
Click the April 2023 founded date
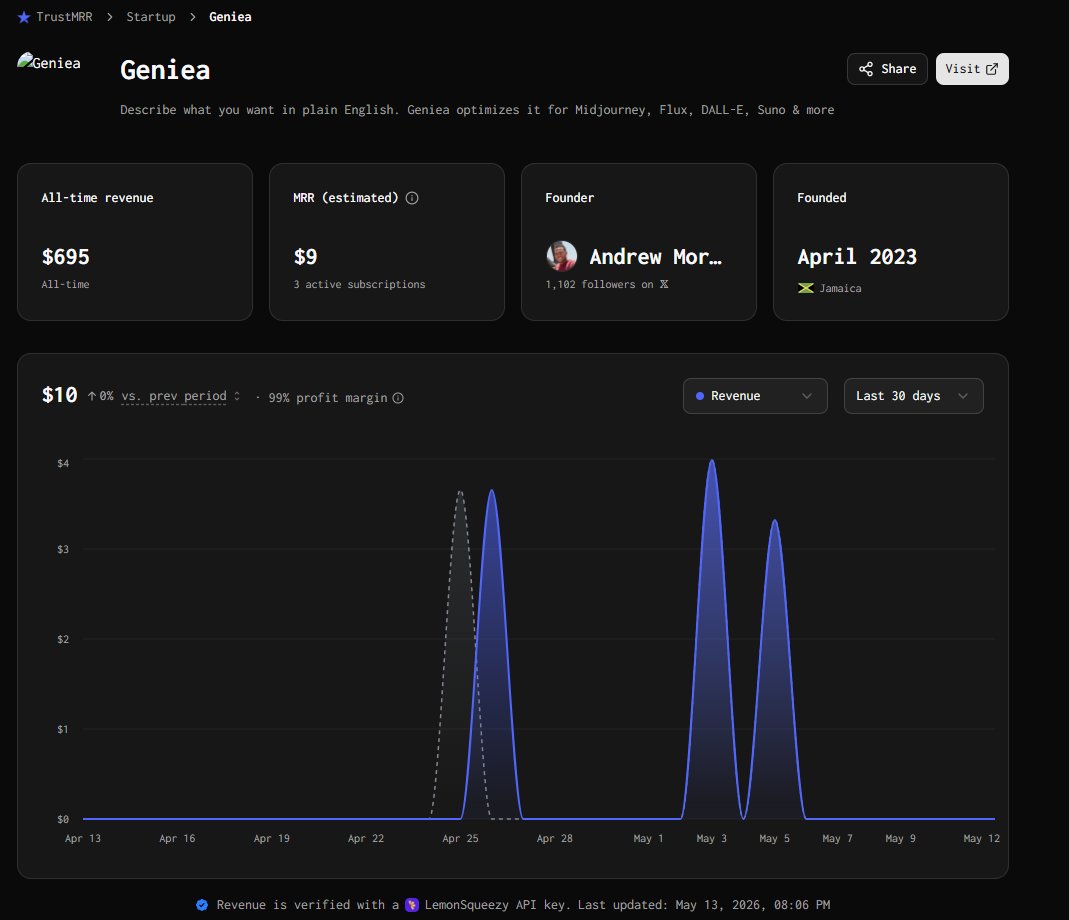(857, 257)
